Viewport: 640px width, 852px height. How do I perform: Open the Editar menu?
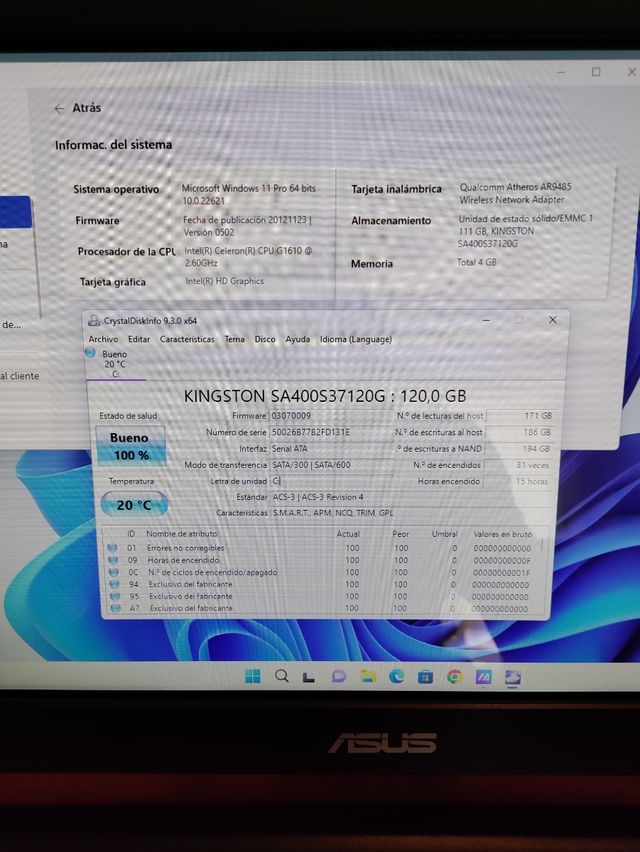click(x=139, y=339)
